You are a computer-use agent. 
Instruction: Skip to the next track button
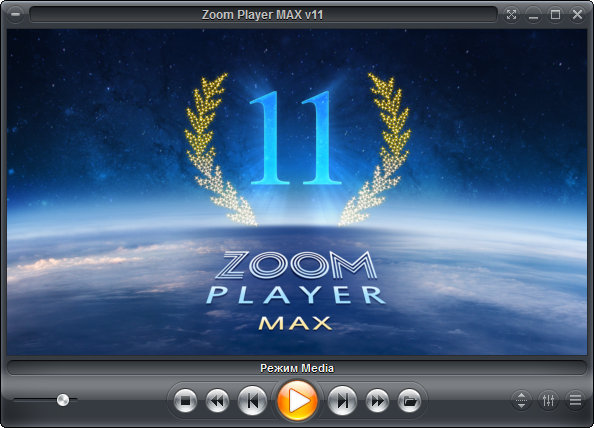click(342, 401)
